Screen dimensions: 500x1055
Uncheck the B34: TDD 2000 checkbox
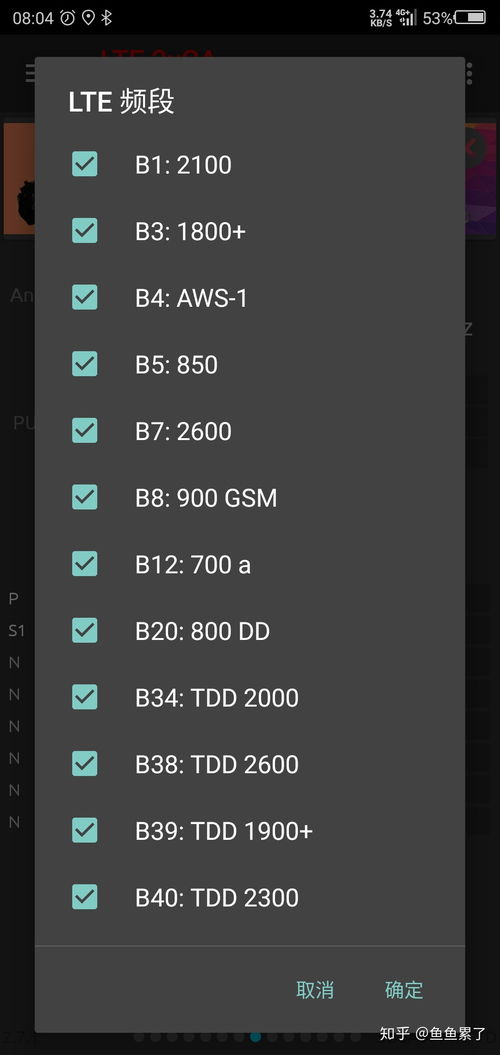85,697
